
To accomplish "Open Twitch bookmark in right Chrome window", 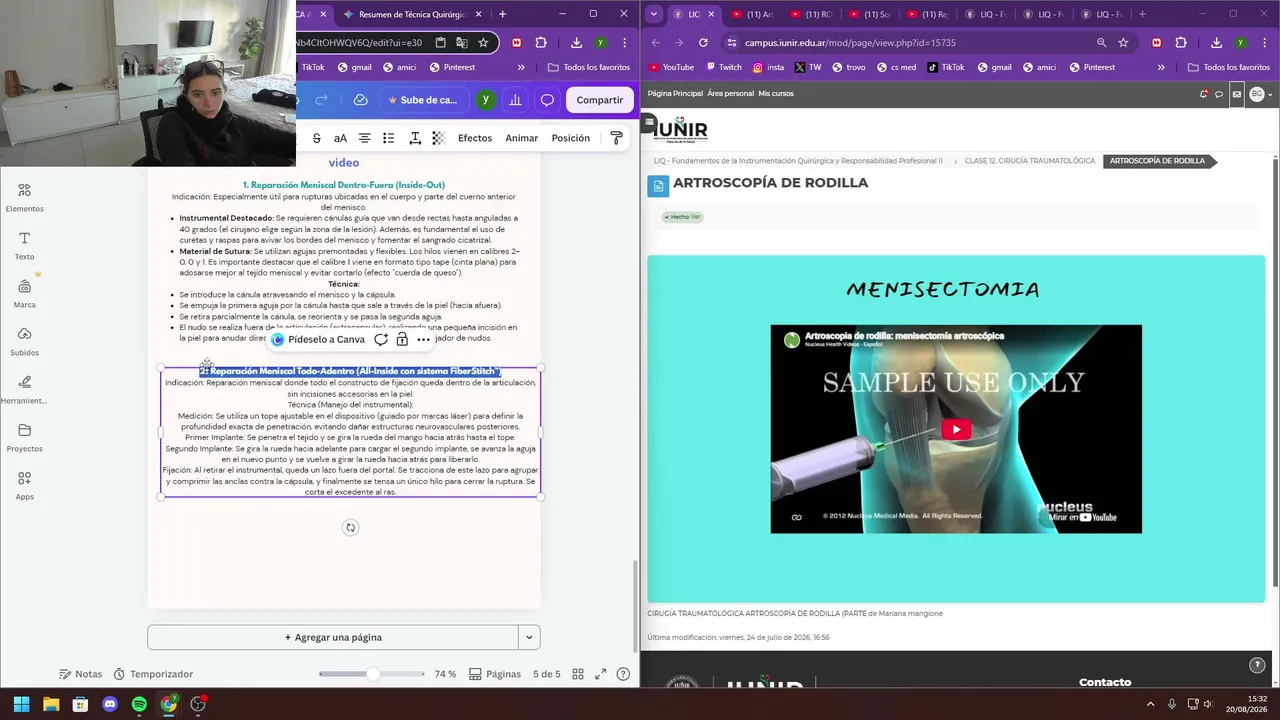I will 723,67.
